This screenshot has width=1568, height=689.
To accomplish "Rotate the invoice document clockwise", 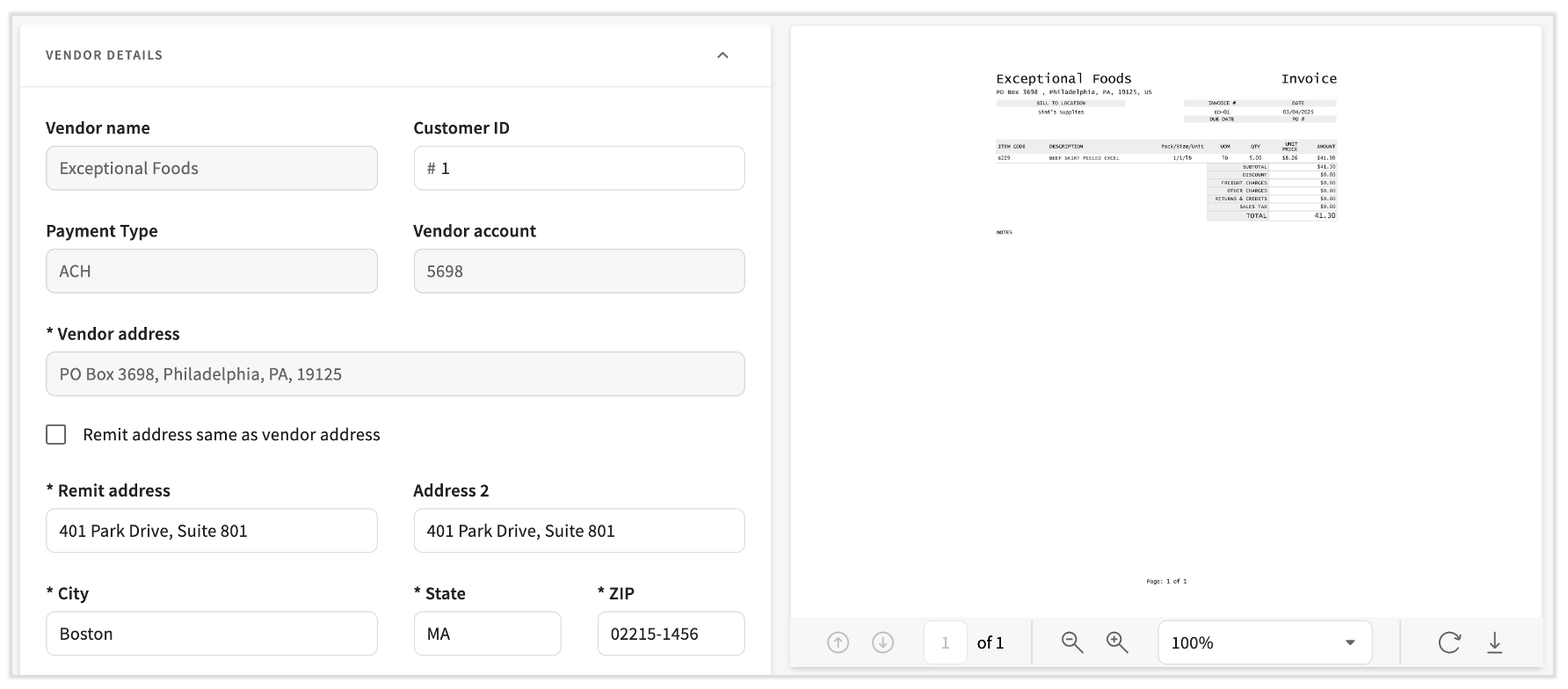I will pyautogui.click(x=1448, y=642).
